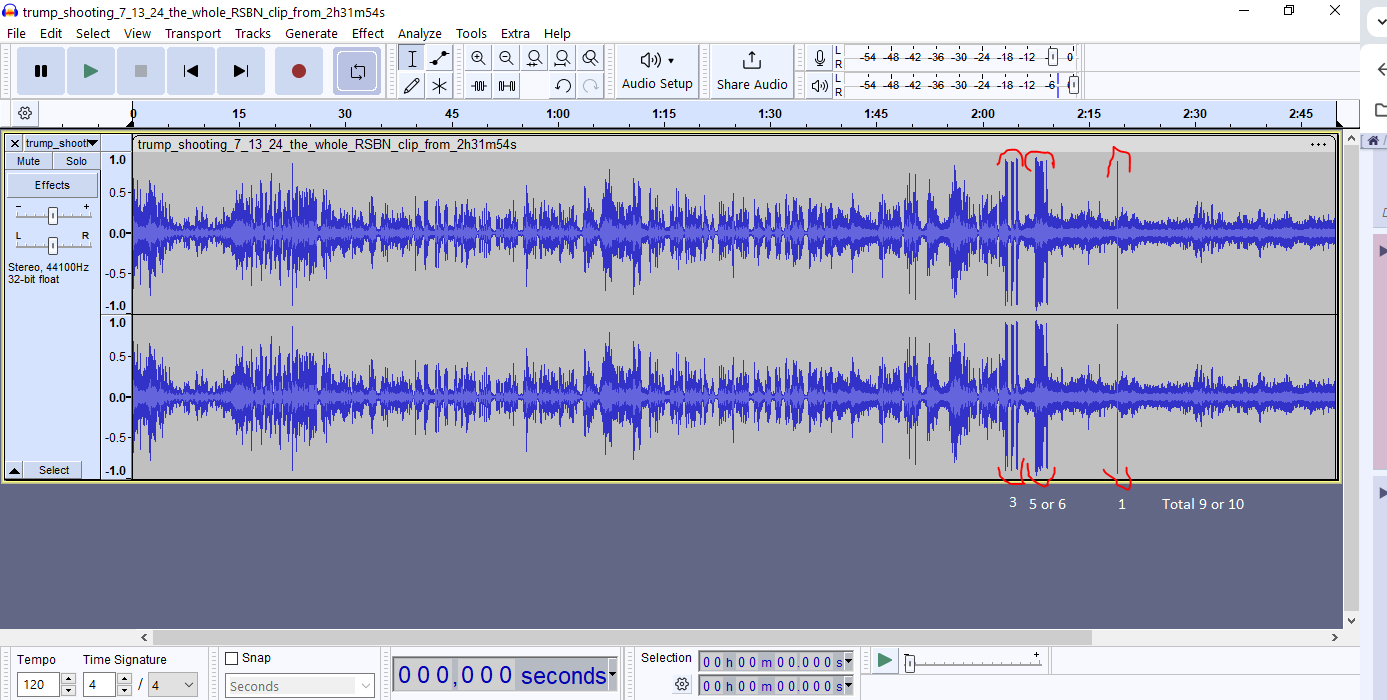Click the Selection toolbar gear icon
The image size is (1387, 700).
pyautogui.click(x=682, y=684)
